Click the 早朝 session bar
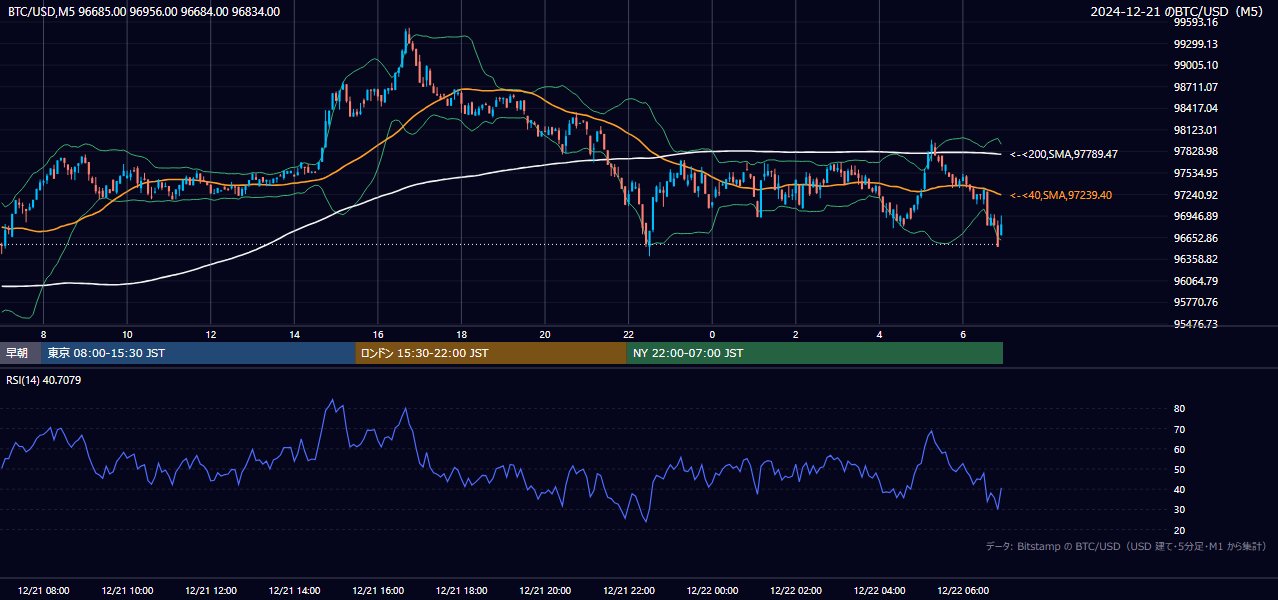The width and height of the screenshot is (1278, 600). pyautogui.click(x=21, y=353)
